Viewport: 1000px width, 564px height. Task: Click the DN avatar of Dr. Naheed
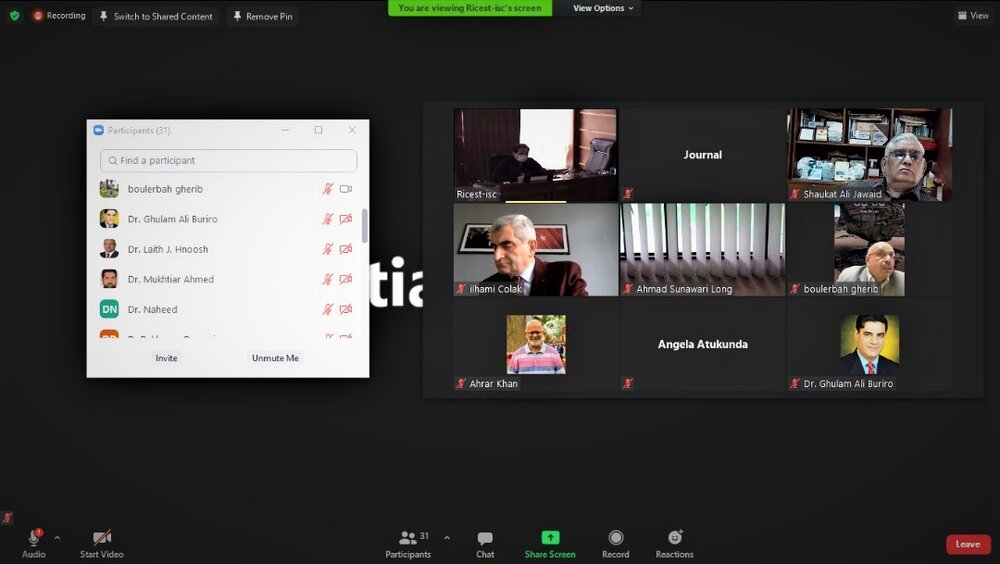109,309
